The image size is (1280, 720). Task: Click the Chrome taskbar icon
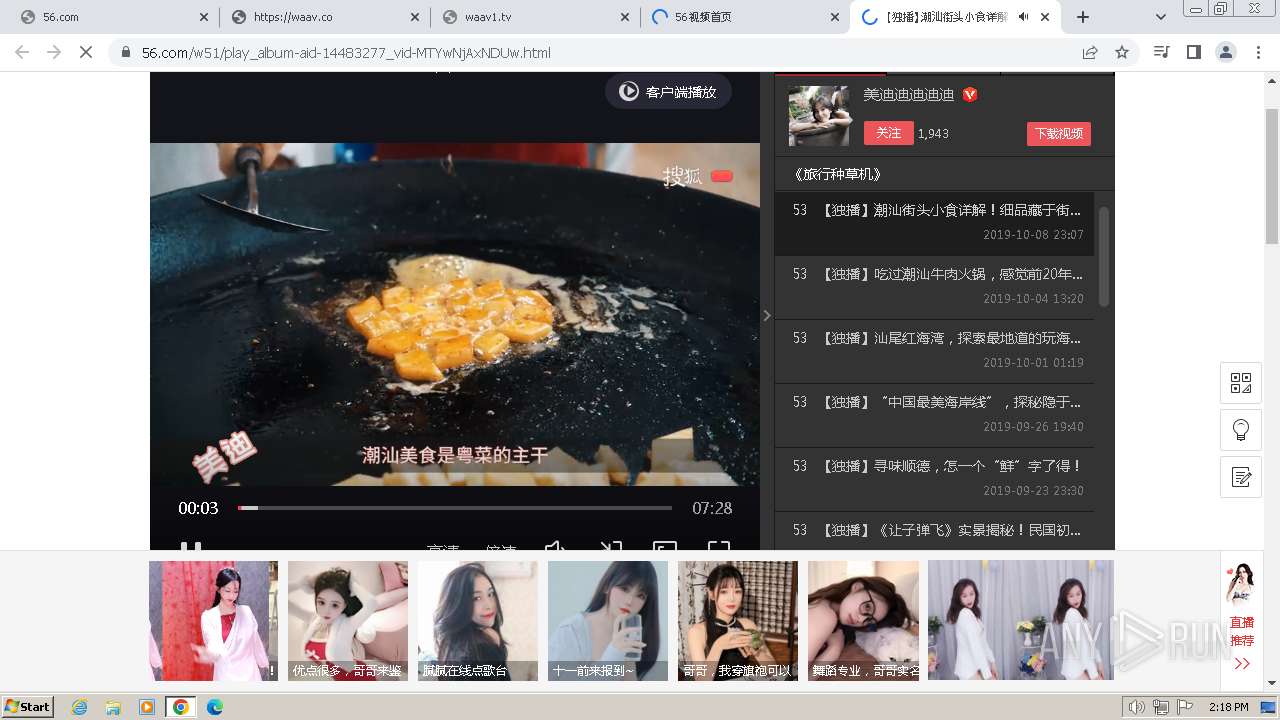[181, 707]
